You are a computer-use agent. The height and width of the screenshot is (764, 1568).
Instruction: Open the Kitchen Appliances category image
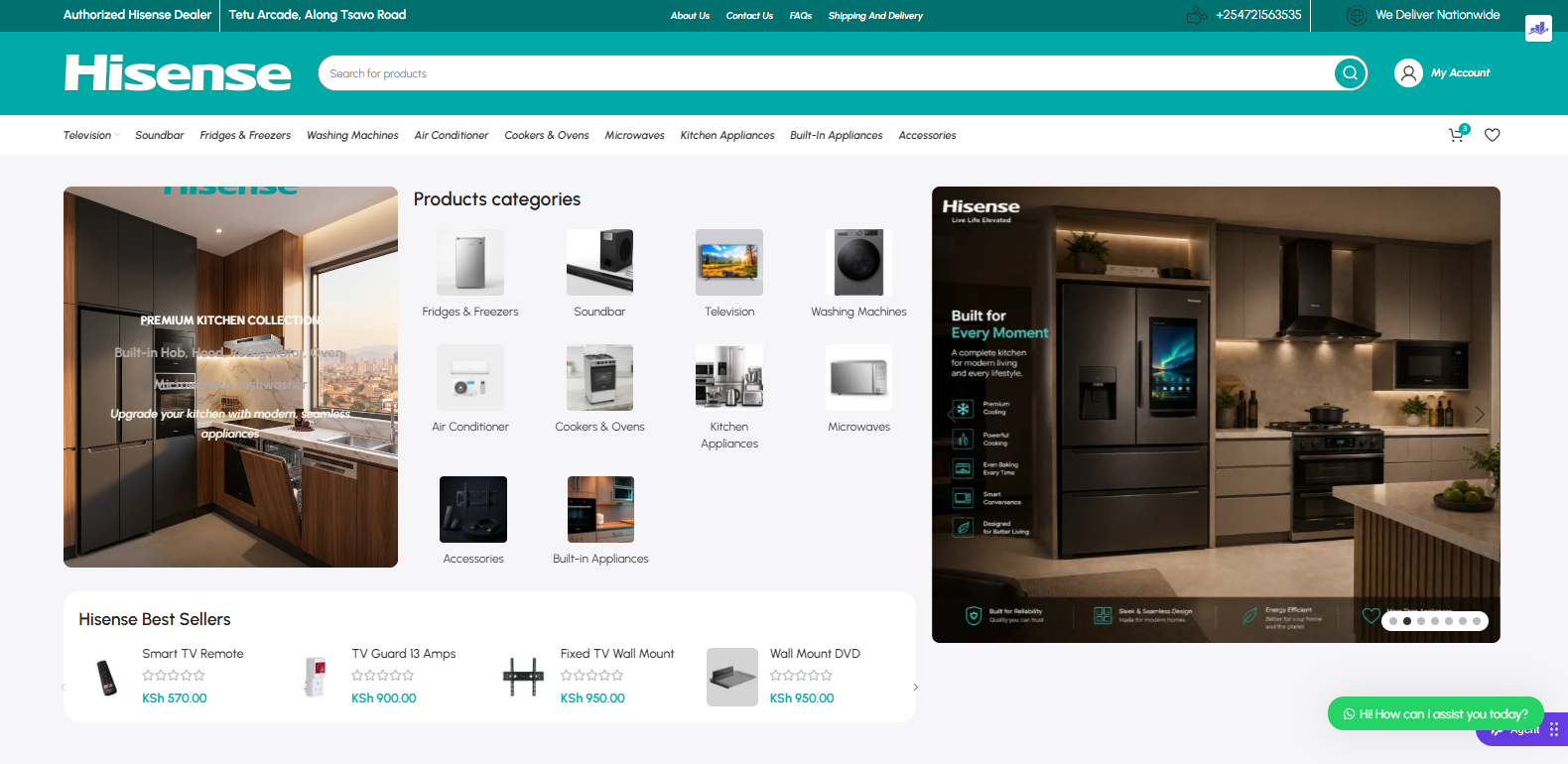point(729,377)
